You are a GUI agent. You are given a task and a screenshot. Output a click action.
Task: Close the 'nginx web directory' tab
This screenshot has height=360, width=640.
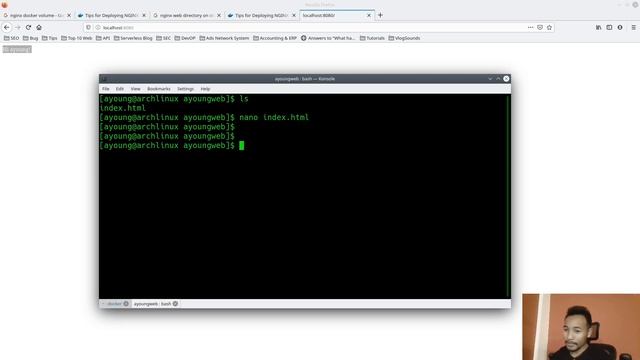[x=219, y=15]
